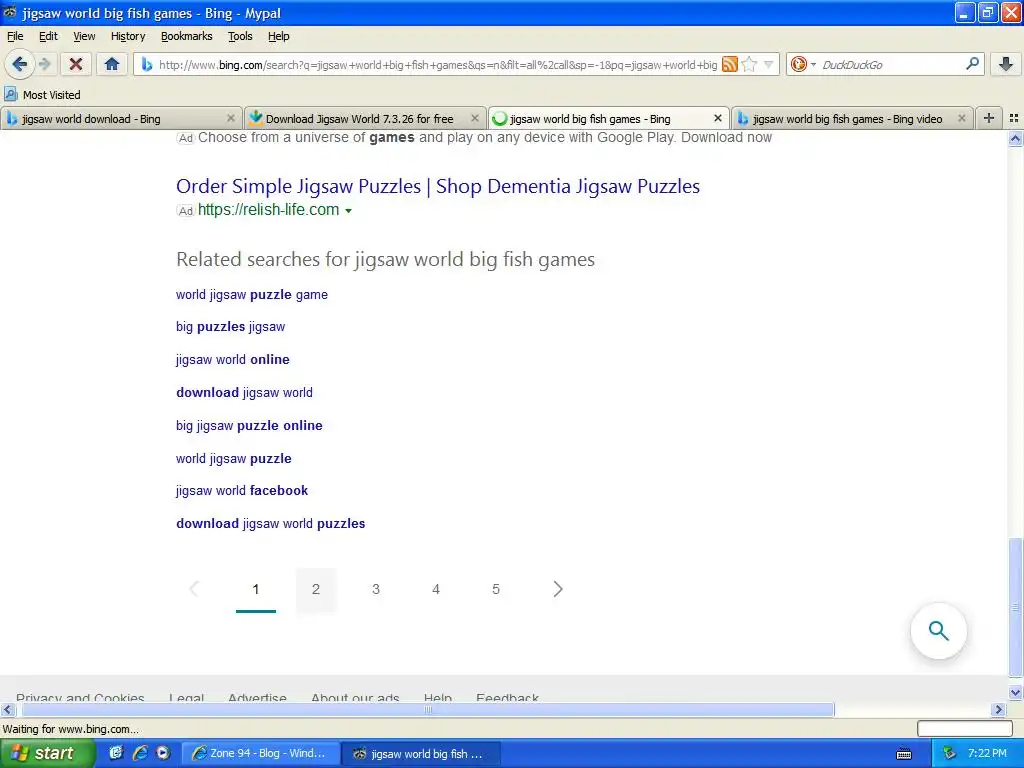
Task: Open the History menu
Action: click(128, 36)
